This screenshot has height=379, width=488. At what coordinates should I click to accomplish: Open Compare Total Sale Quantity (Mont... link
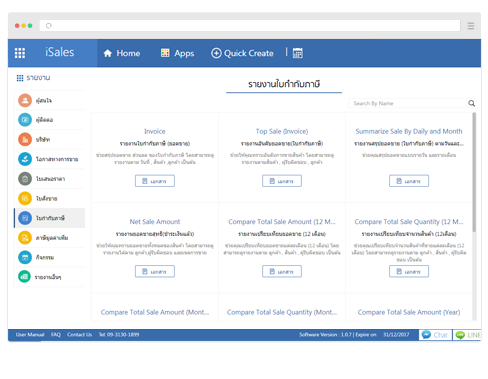click(x=282, y=312)
